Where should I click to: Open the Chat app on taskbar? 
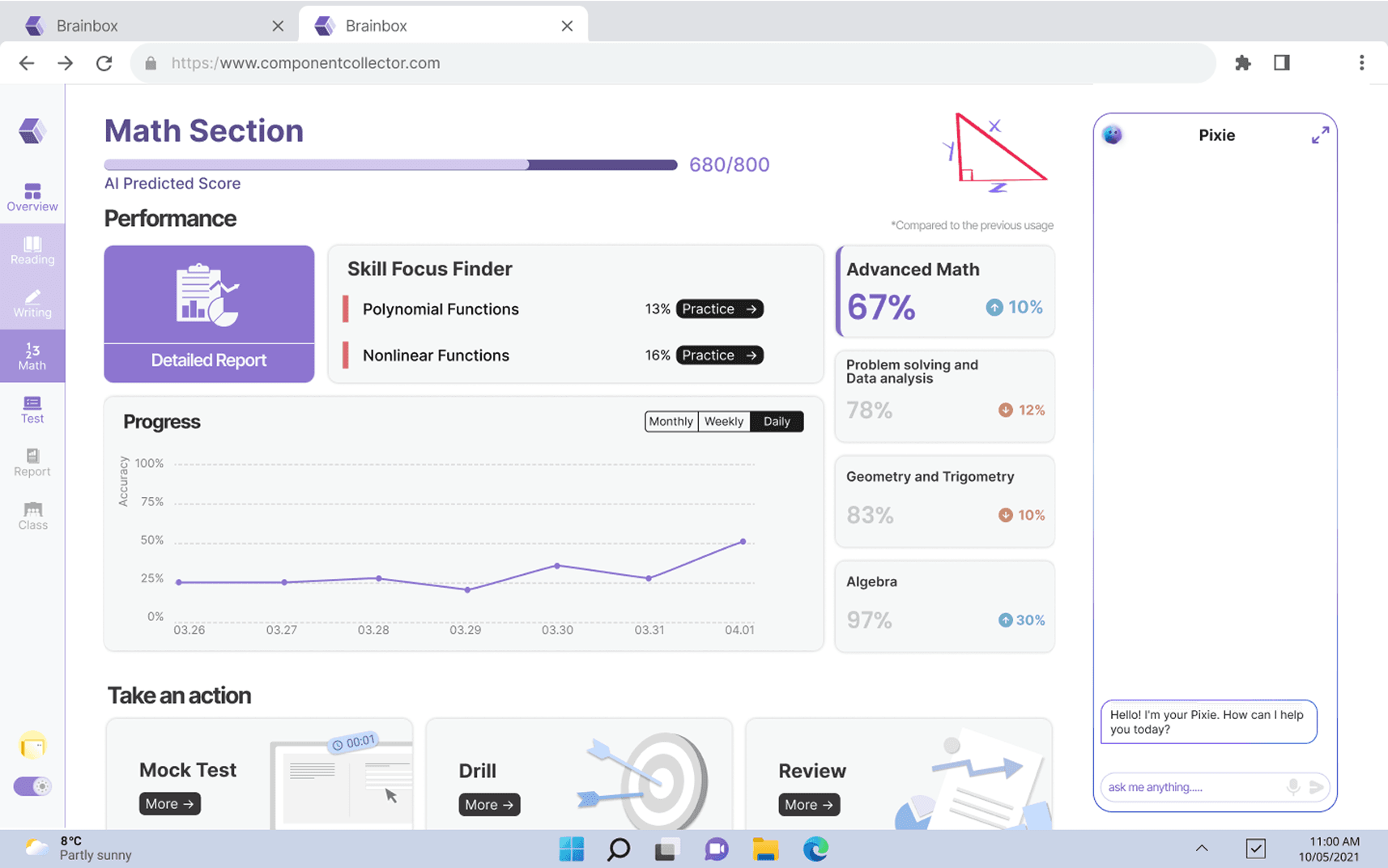(716, 849)
